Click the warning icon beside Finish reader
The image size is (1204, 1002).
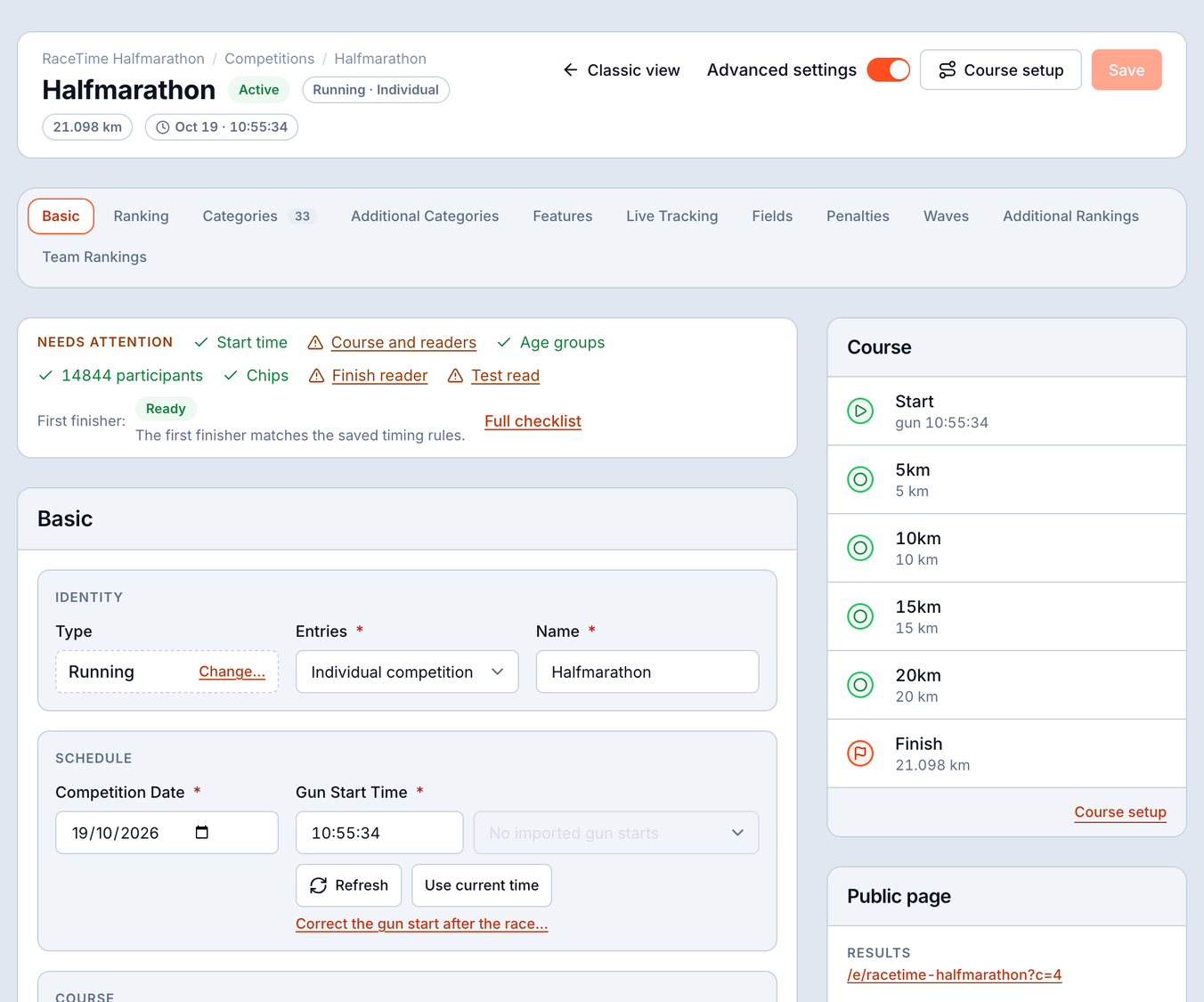[316, 376]
